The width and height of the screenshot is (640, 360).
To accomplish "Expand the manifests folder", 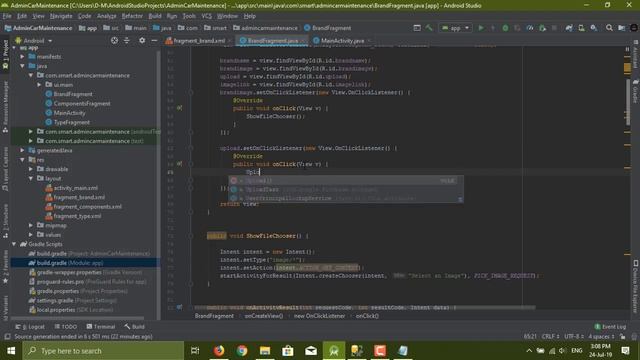I will pyautogui.click(x=22, y=56).
